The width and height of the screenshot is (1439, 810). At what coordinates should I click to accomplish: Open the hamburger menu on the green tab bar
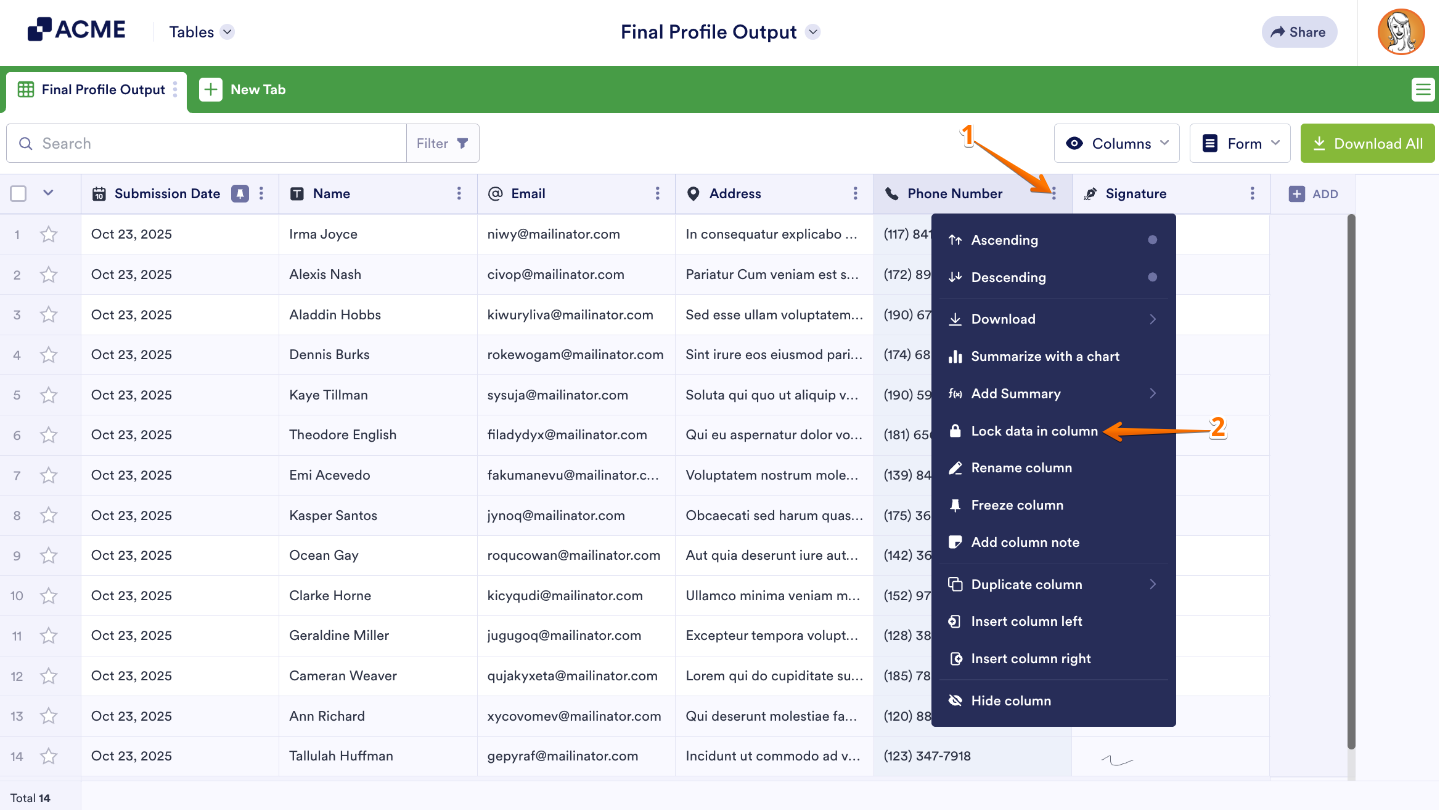point(1422,90)
